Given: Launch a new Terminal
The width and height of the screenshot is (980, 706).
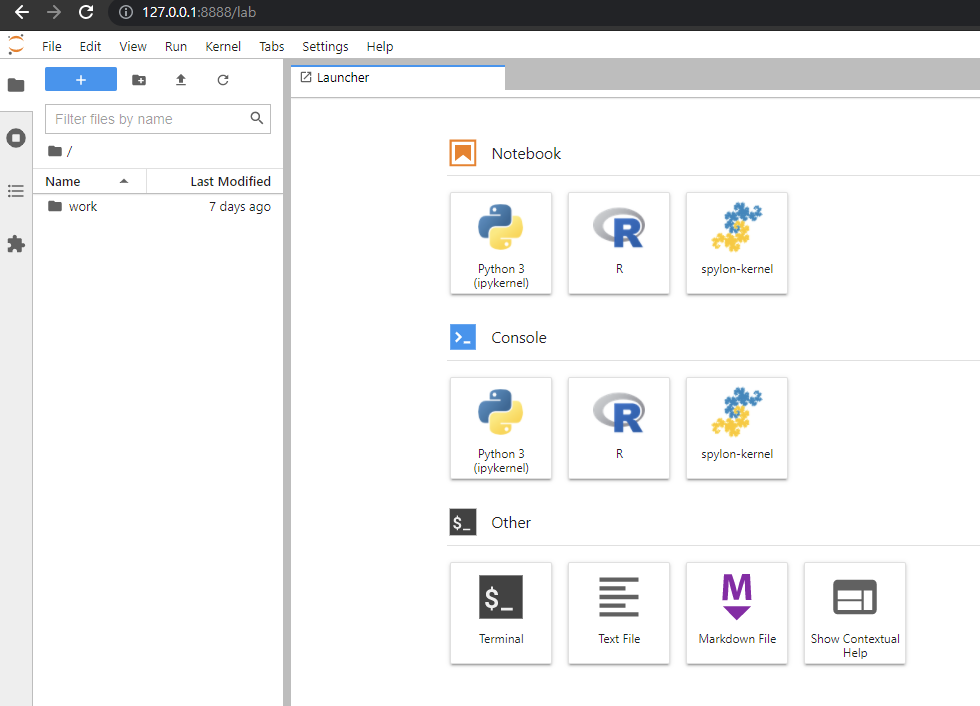Looking at the screenshot, I should click(x=501, y=613).
